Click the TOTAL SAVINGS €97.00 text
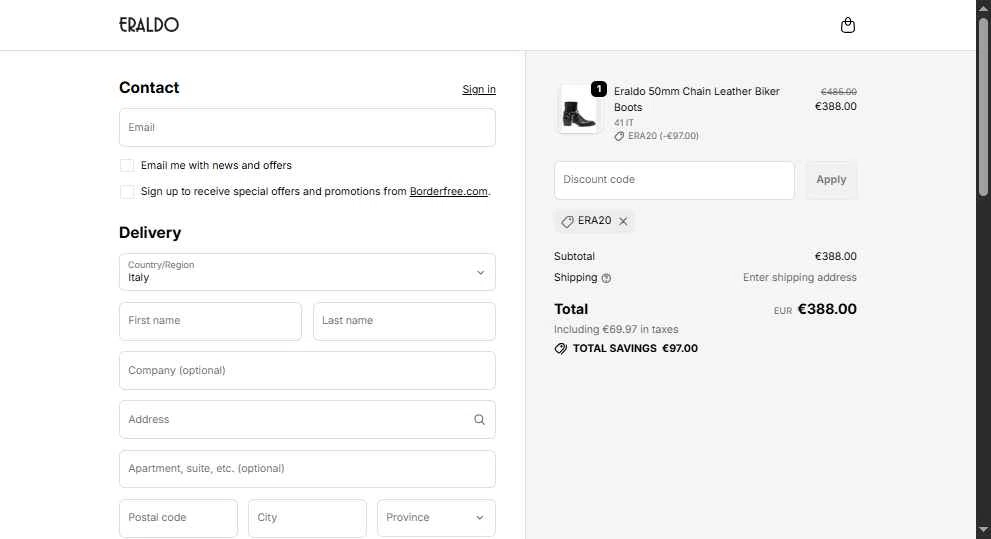 [x=635, y=349]
